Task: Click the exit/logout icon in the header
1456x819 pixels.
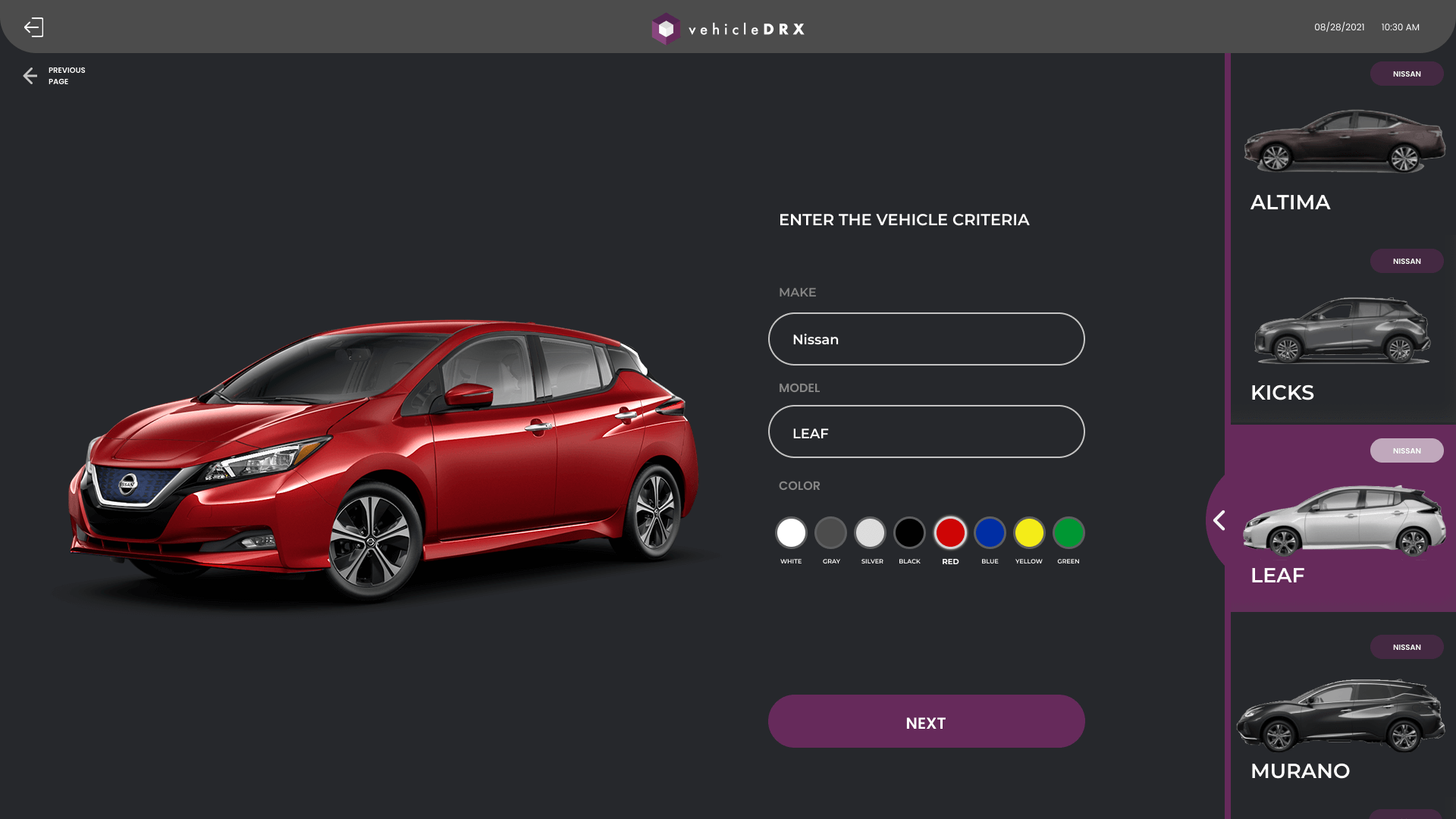Action: coord(33,27)
